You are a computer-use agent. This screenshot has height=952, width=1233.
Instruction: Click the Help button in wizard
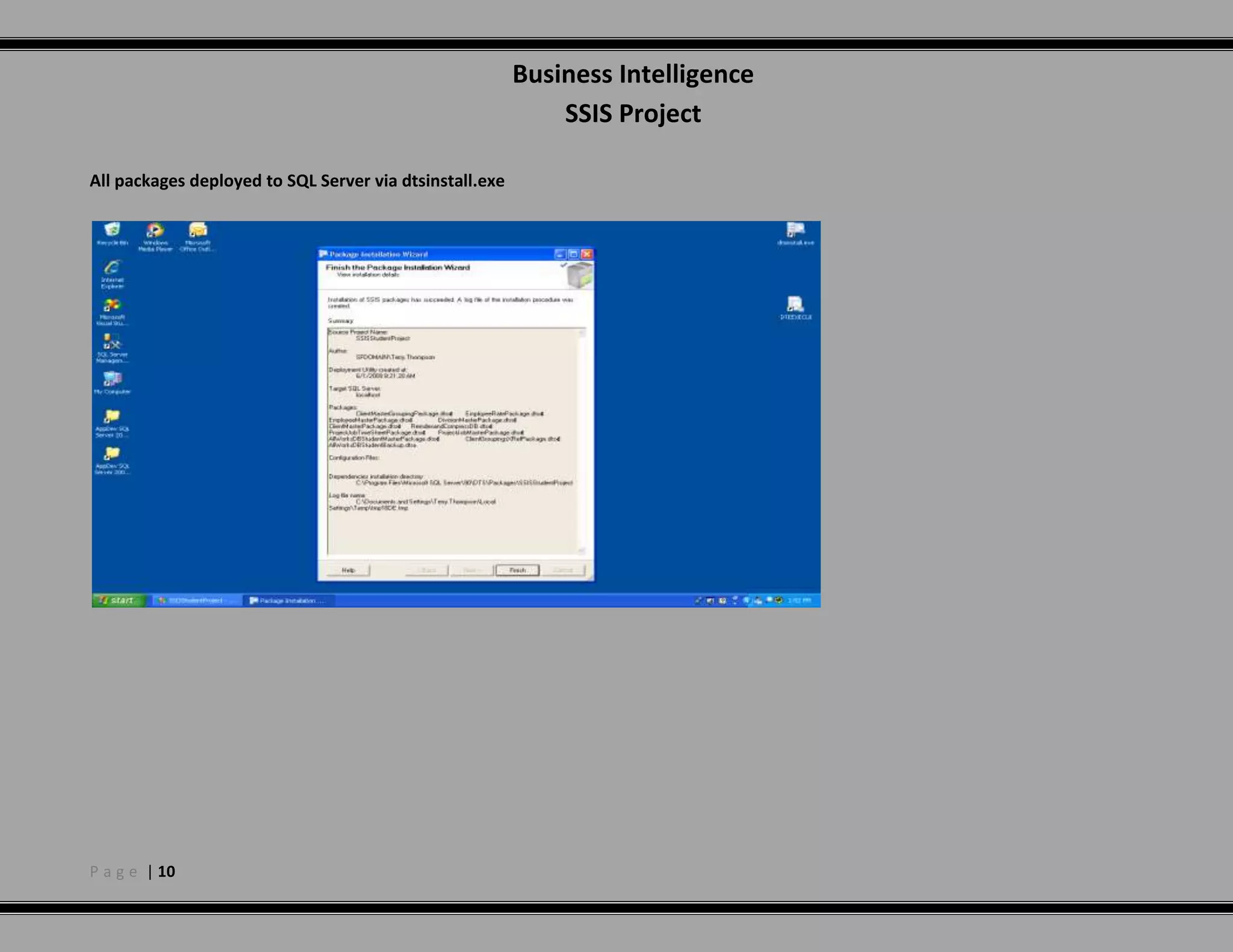pyautogui.click(x=348, y=570)
